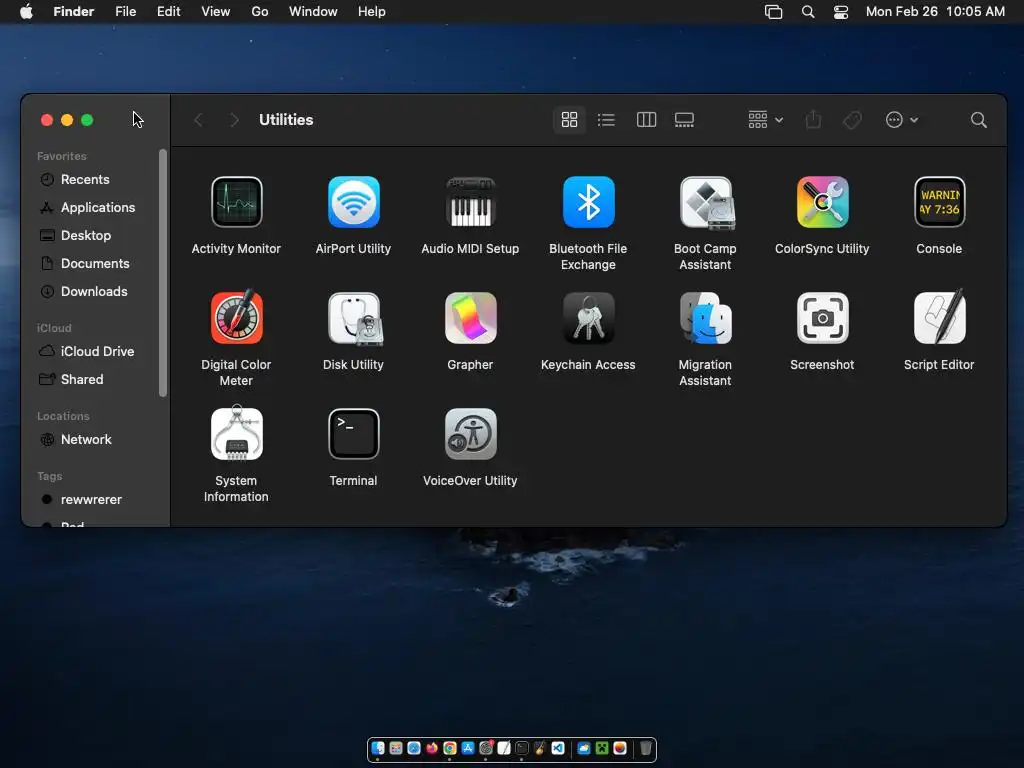Click the Finder window search icon
The height and width of the screenshot is (768, 1024).
[978, 120]
